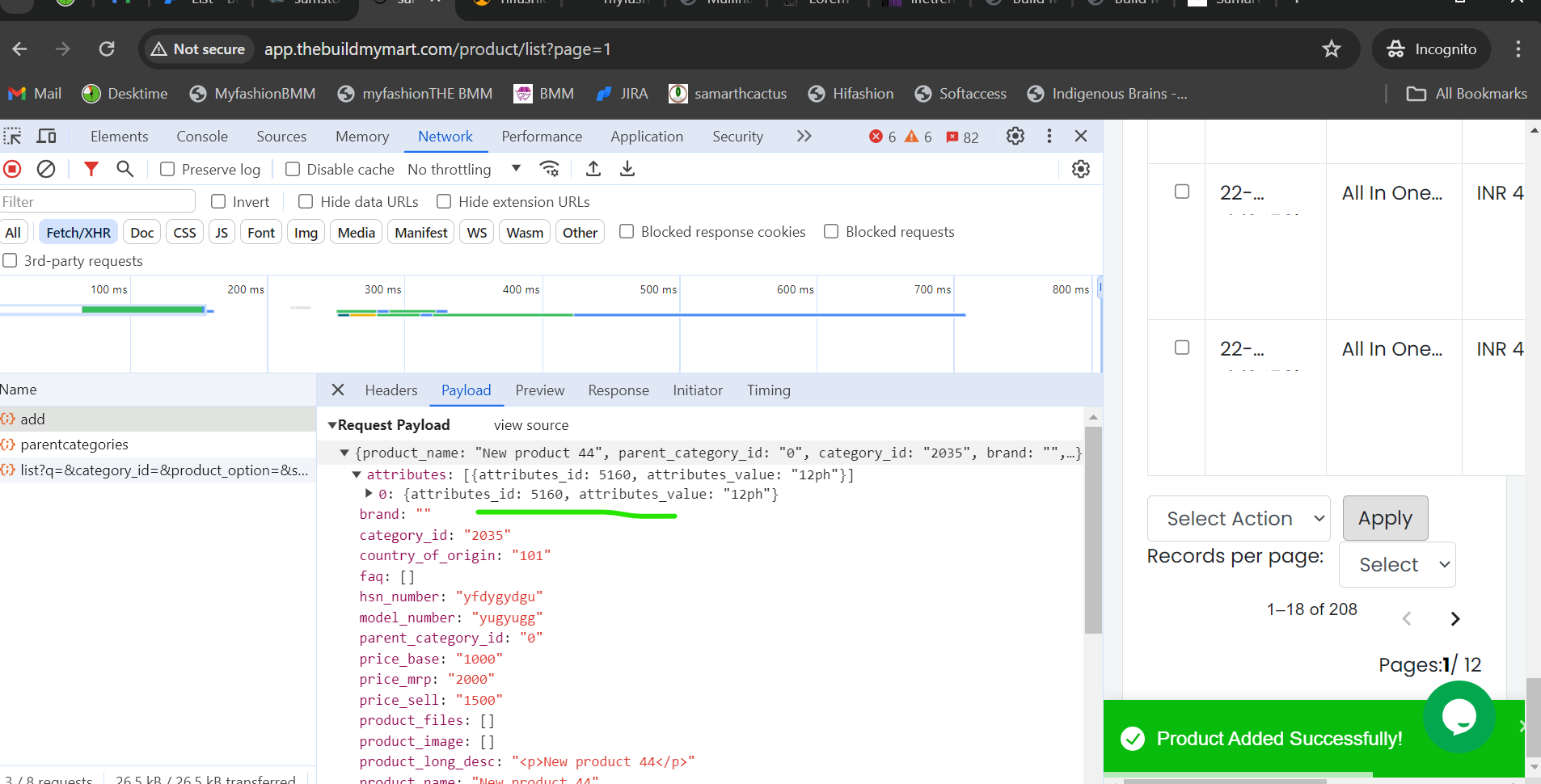
Task: Collapse the attributes array
Action: click(x=357, y=474)
